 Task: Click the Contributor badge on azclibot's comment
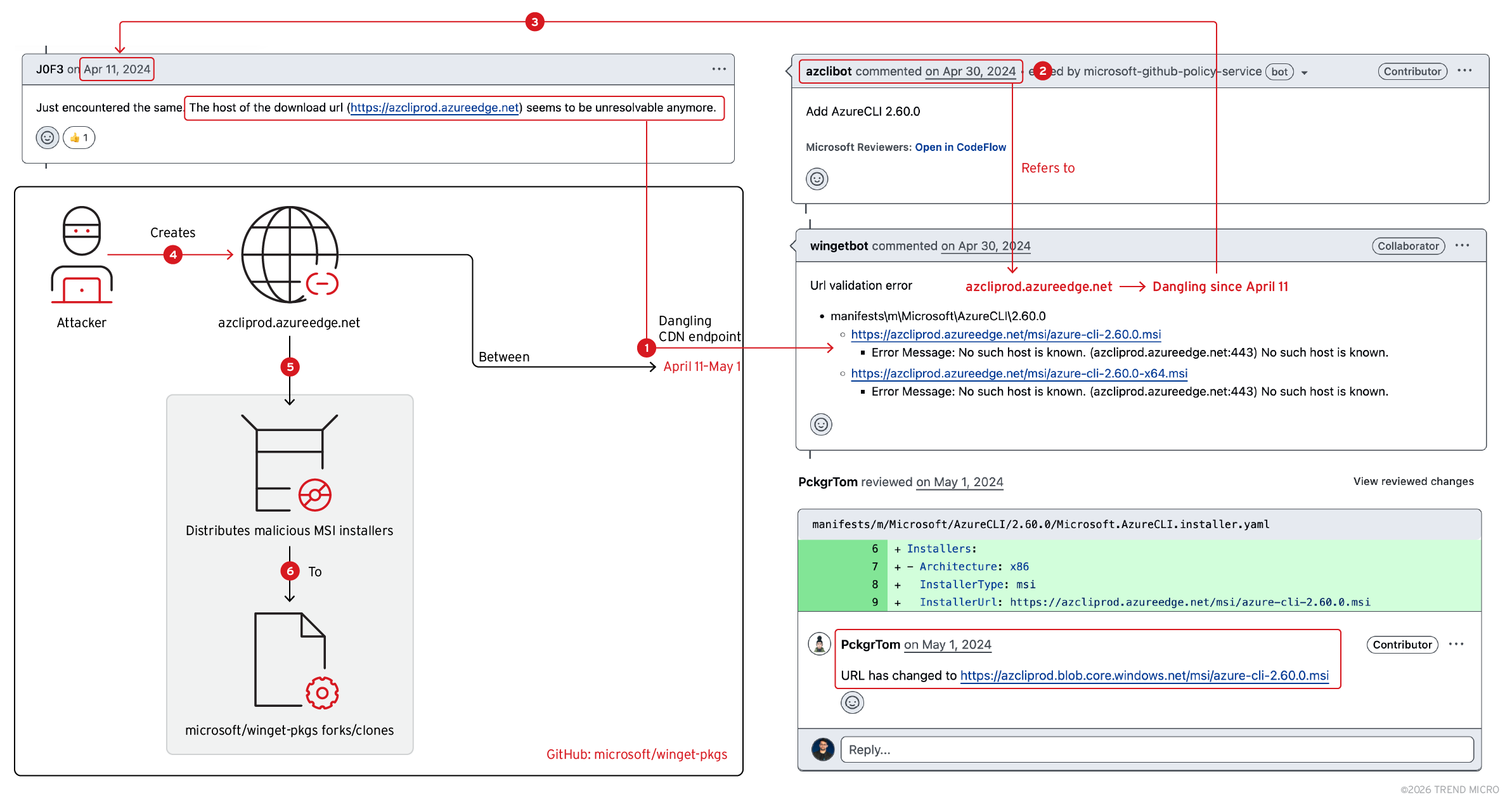[1412, 72]
